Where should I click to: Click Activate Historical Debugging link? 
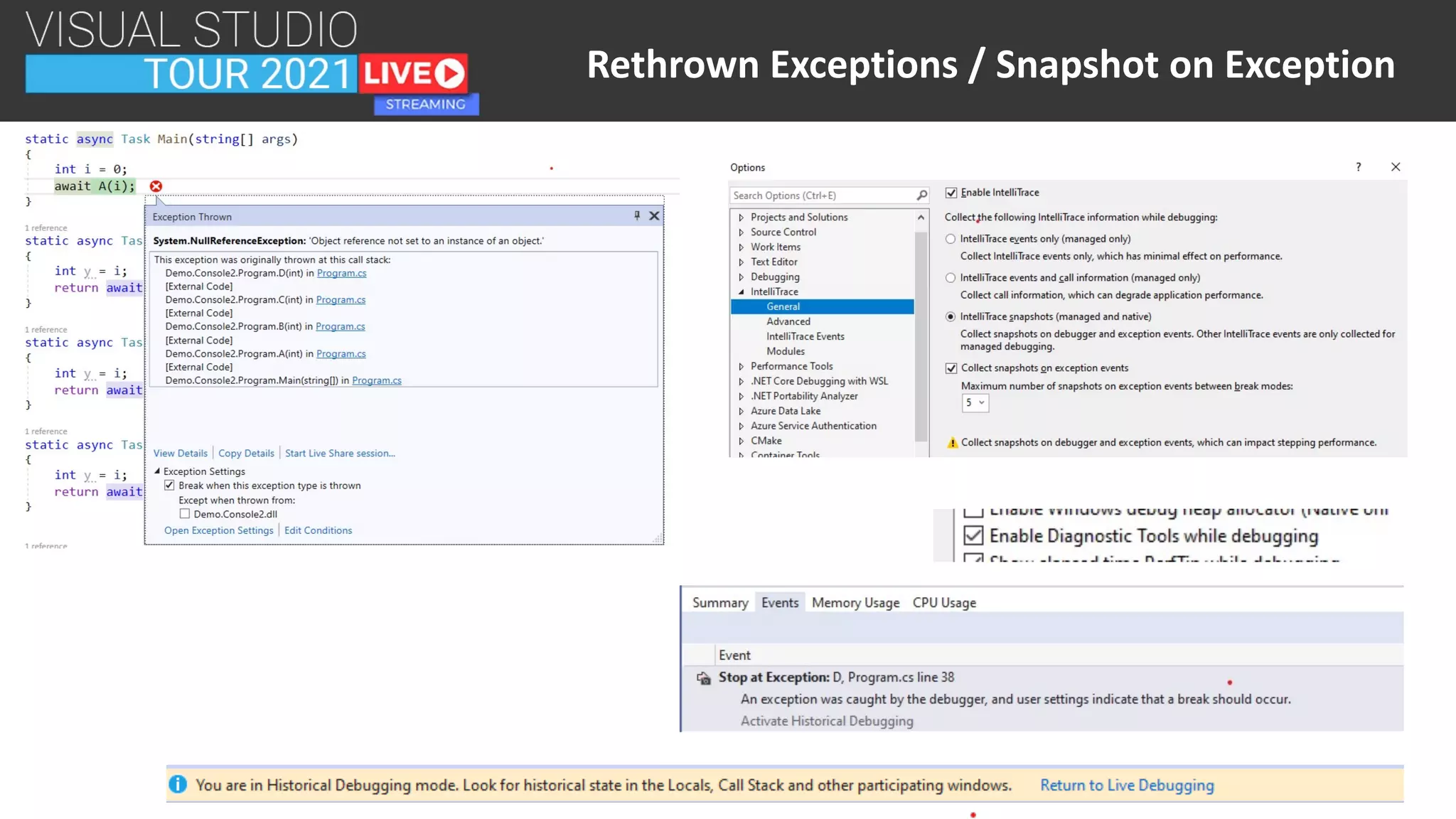[x=827, y=721]
